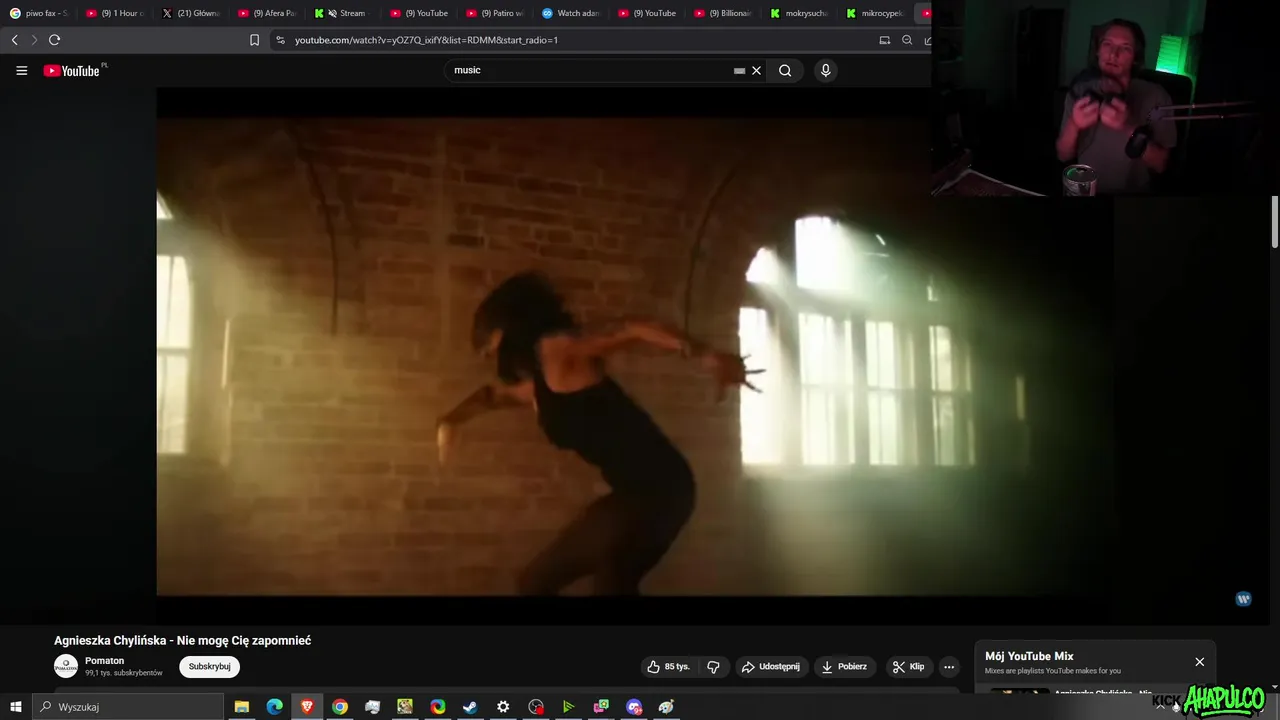
Task: Go to YouTube home via the logo
Action: (x=72, y=70)
